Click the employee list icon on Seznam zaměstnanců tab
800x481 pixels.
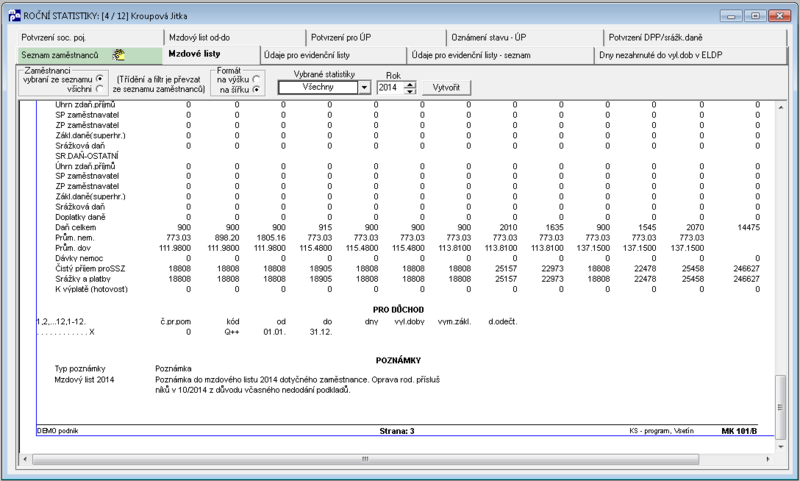click(118, 55)
